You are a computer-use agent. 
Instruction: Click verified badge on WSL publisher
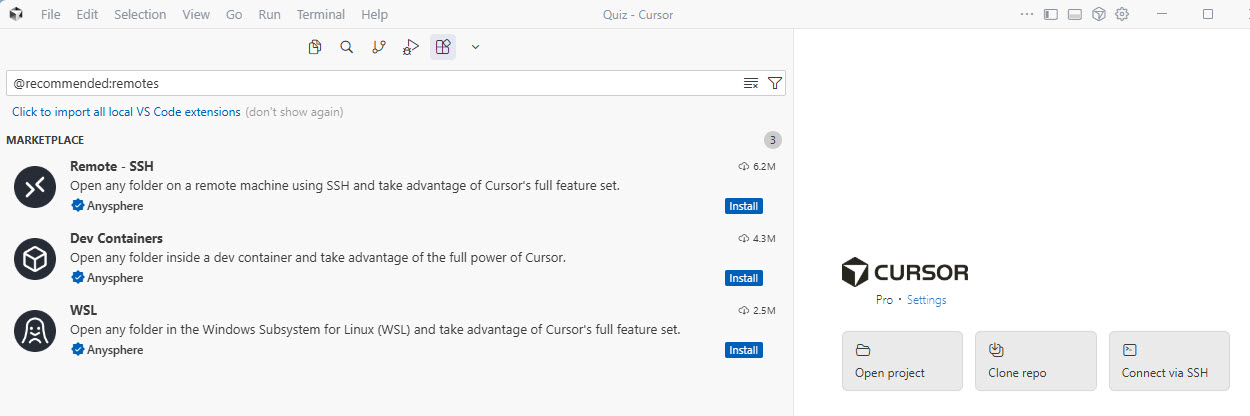[77, 350]
